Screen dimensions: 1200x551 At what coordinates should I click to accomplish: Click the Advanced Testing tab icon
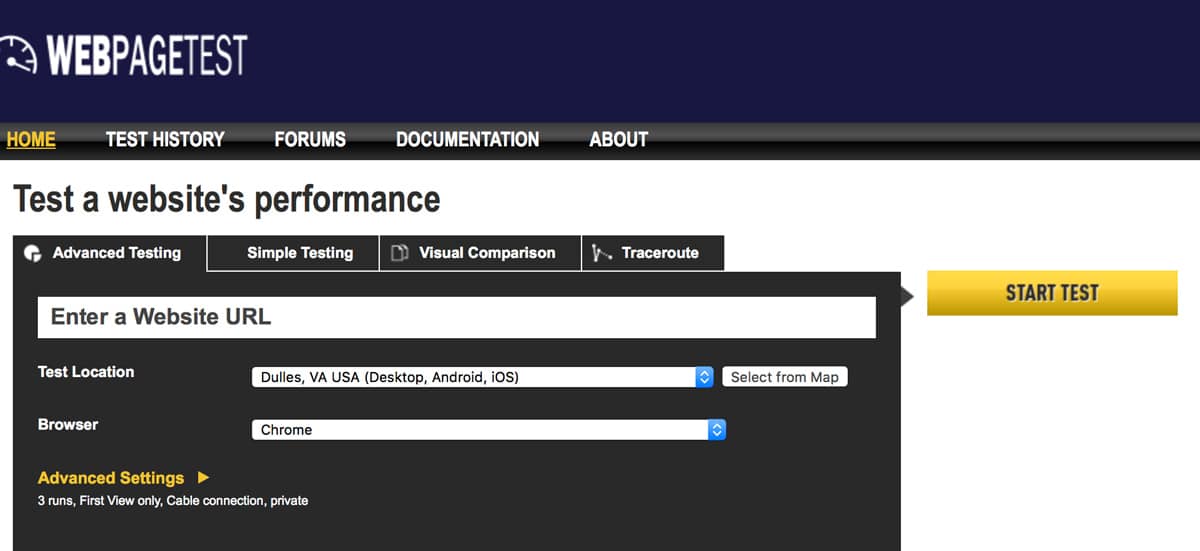[33, 253]
